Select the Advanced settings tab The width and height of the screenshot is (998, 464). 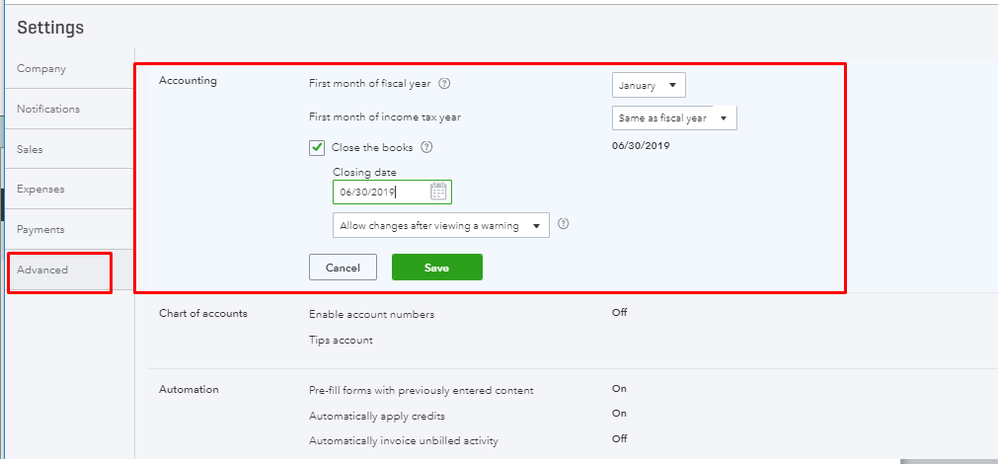[x=43, y=270]
